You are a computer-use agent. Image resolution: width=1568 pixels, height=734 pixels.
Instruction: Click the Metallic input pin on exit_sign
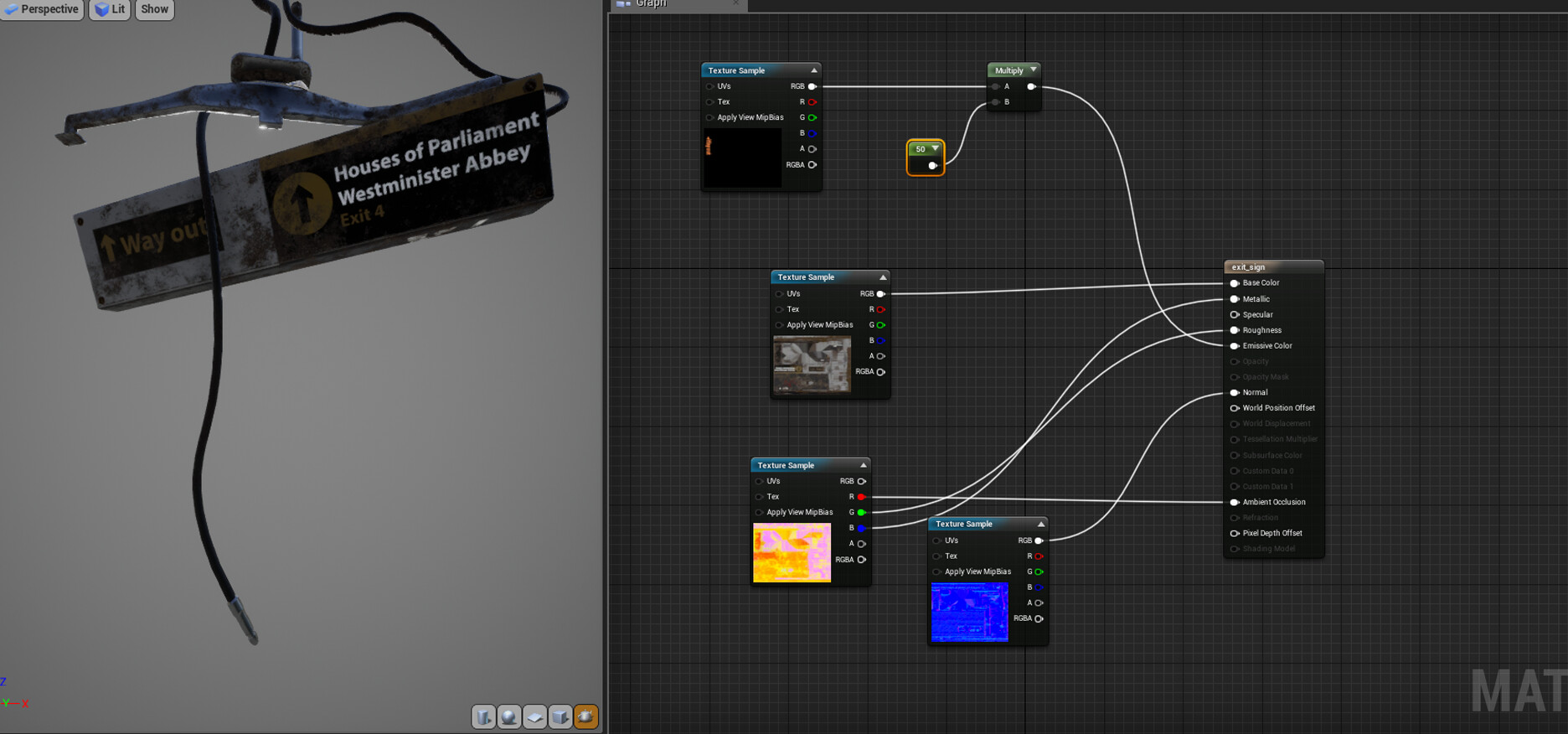tap(1235, 299)
